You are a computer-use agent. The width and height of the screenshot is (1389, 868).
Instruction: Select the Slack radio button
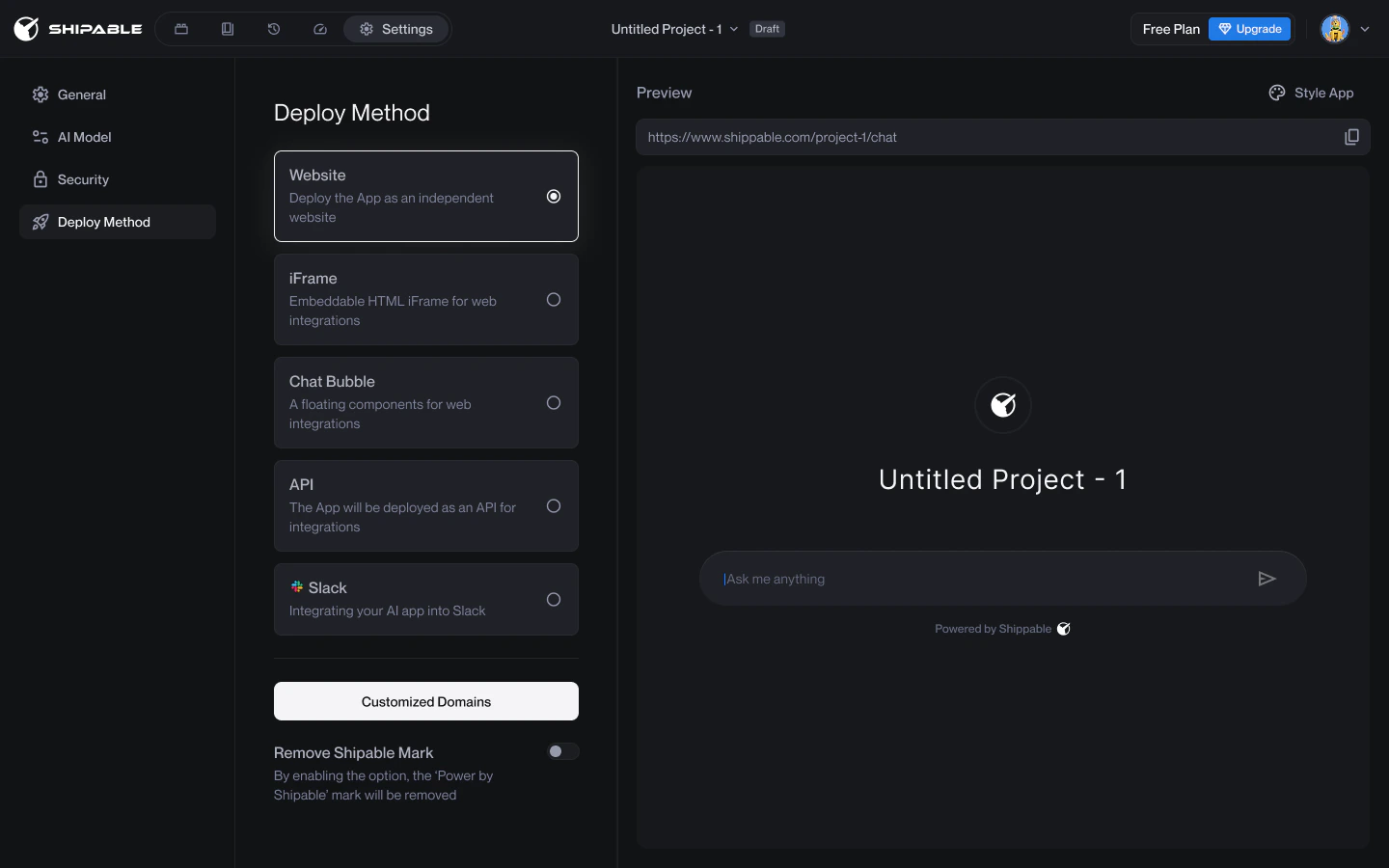(554, 599)
